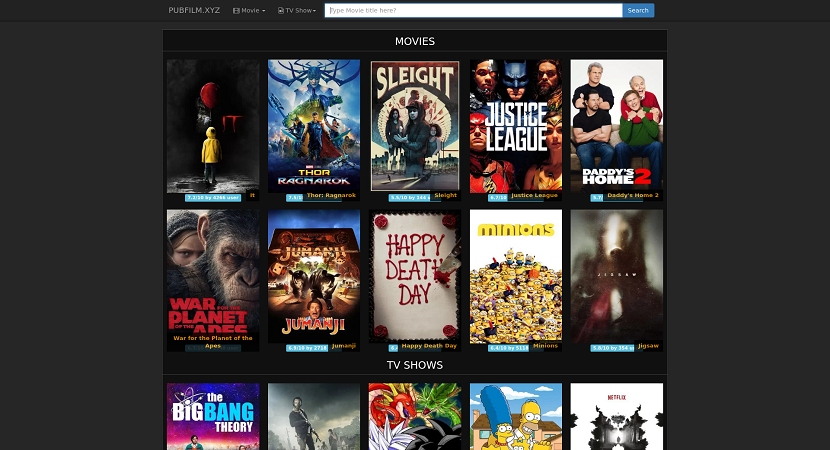The height and width of the screenshot is (450, 830).
Task: Click the movie title search field
Action: tap(473, 10)
